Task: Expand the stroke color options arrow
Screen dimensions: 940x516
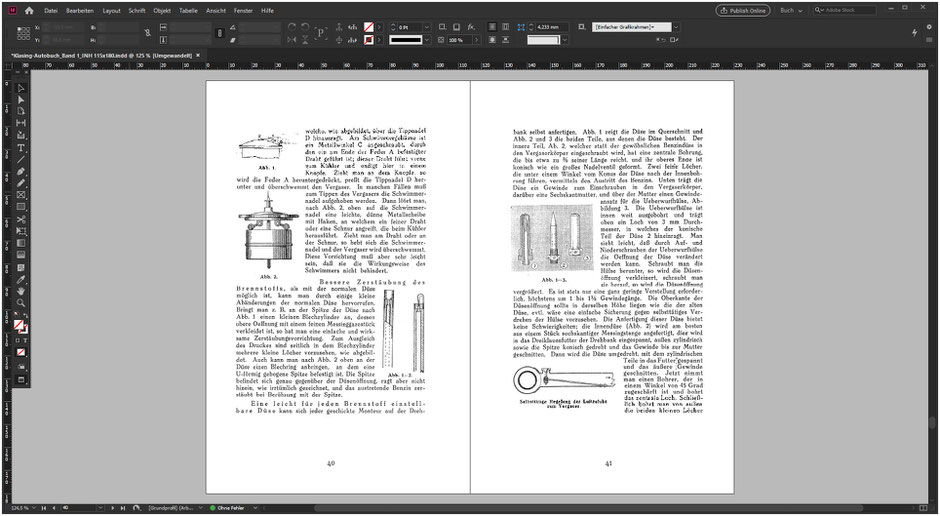Action: (x=379, y=40)
